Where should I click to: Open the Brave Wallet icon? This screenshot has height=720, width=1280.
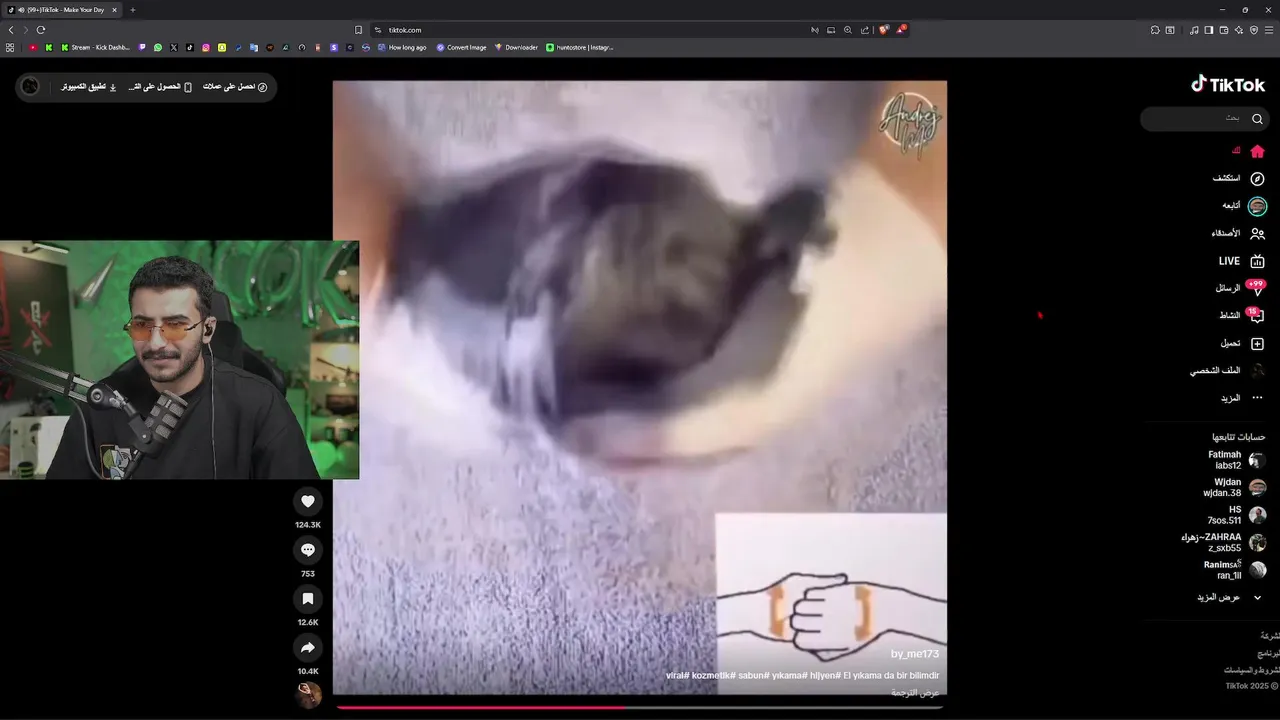click(1224, 30)
